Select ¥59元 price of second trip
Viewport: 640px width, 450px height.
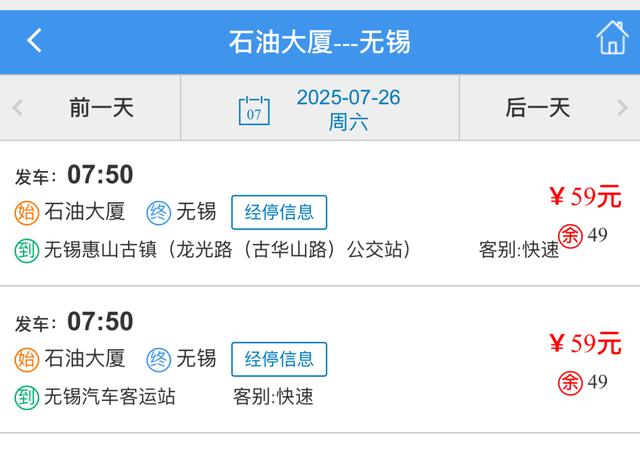[585, 343]
